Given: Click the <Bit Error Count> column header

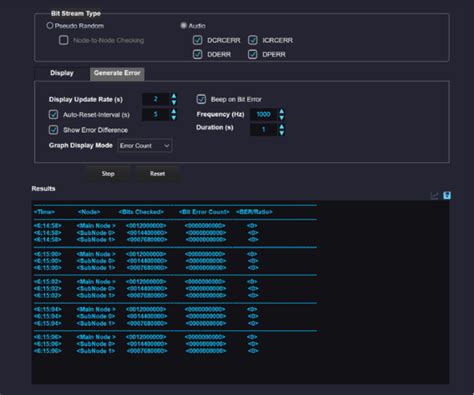Looking at the screenshot, I should tap(204, 212).
